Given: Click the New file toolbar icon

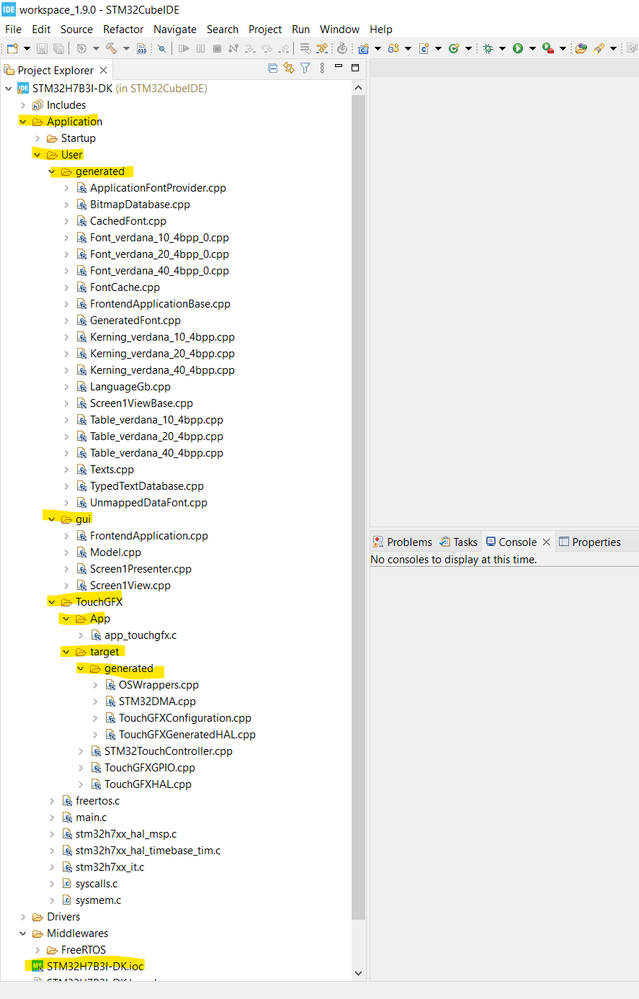Looking at the screenshot, I should coord(13,48).
